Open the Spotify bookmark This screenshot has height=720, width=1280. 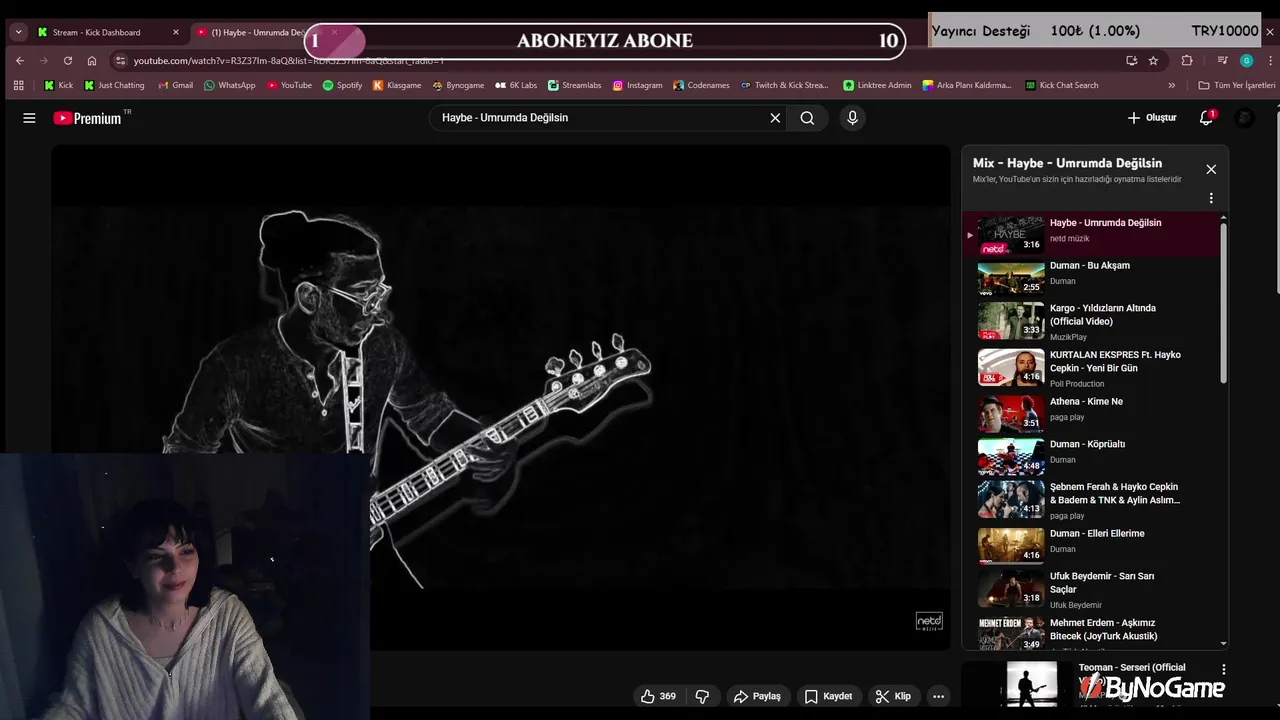tap(343, 85)
